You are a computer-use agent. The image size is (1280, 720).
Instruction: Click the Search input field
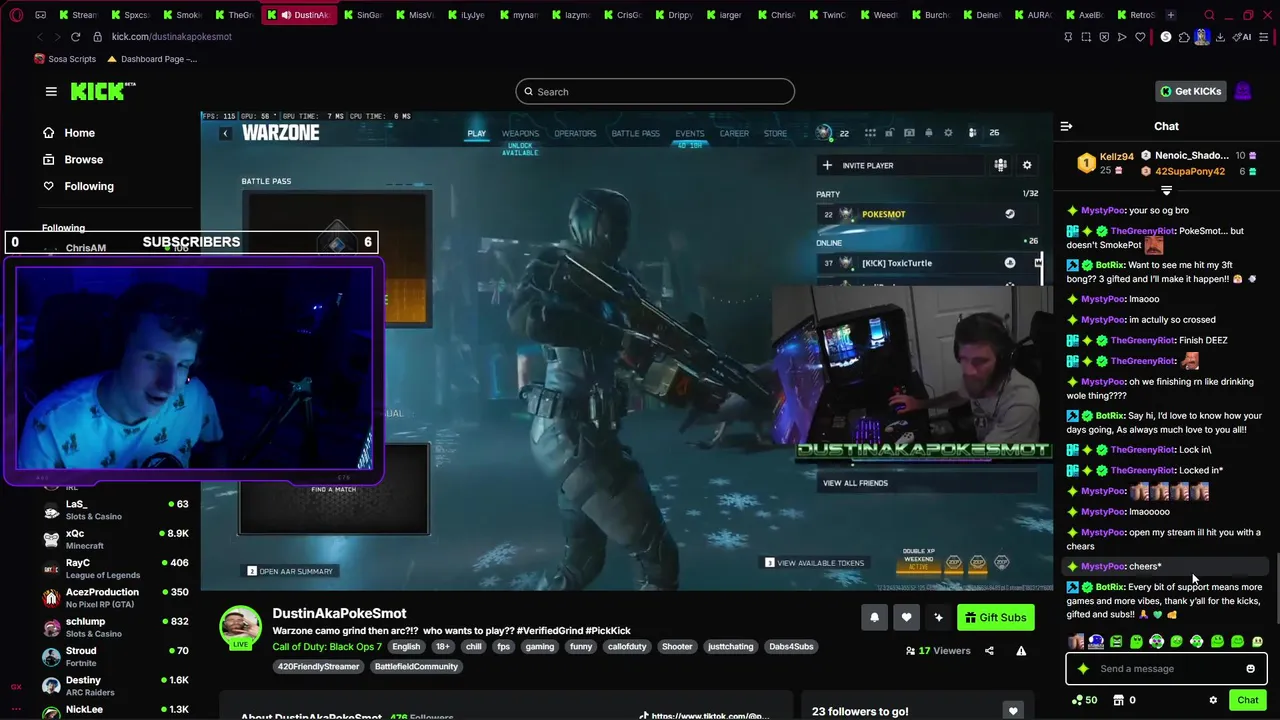pyautogui.click(x=655, y=92)
